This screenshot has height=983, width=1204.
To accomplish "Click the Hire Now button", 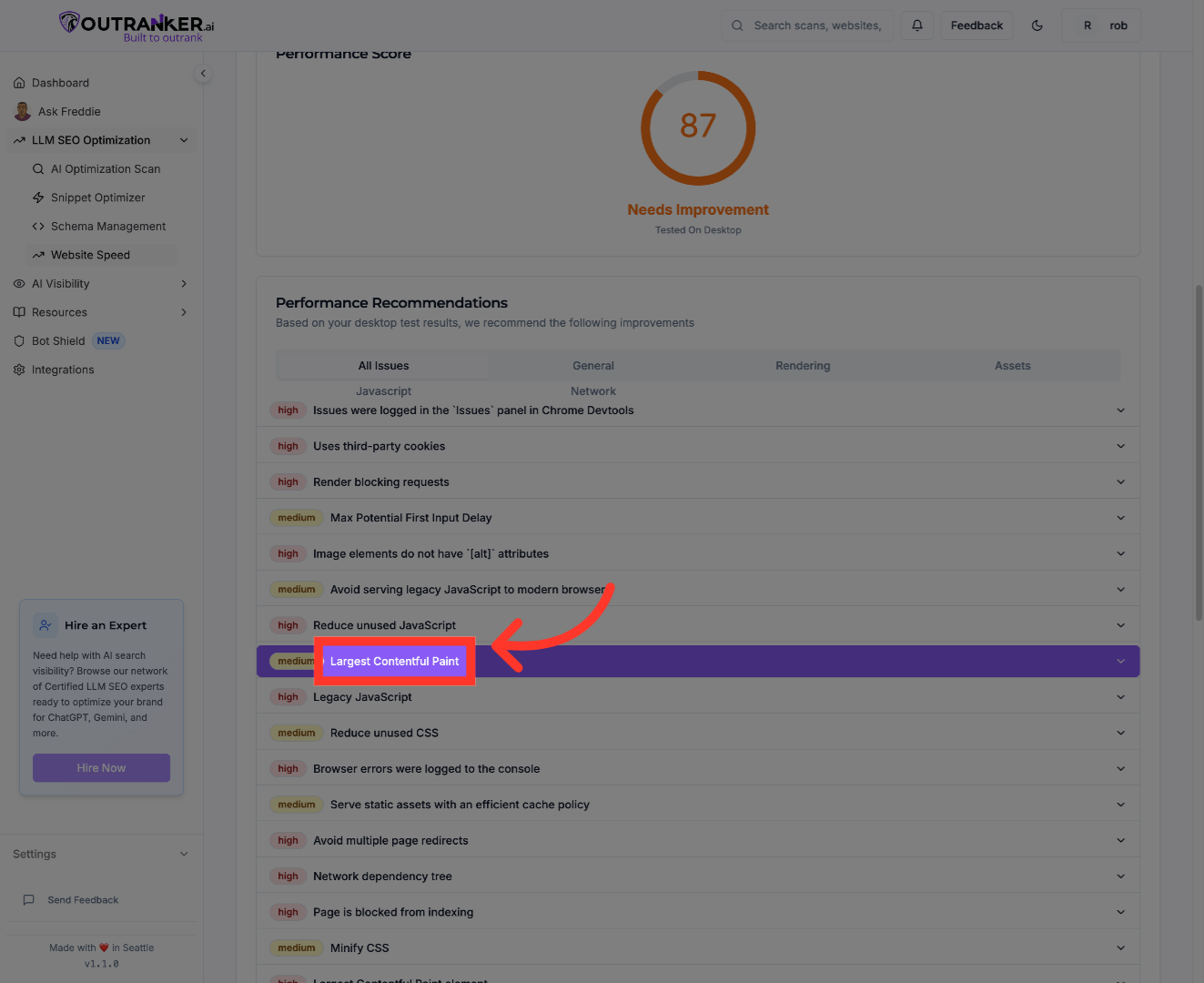I will point(101,768).
